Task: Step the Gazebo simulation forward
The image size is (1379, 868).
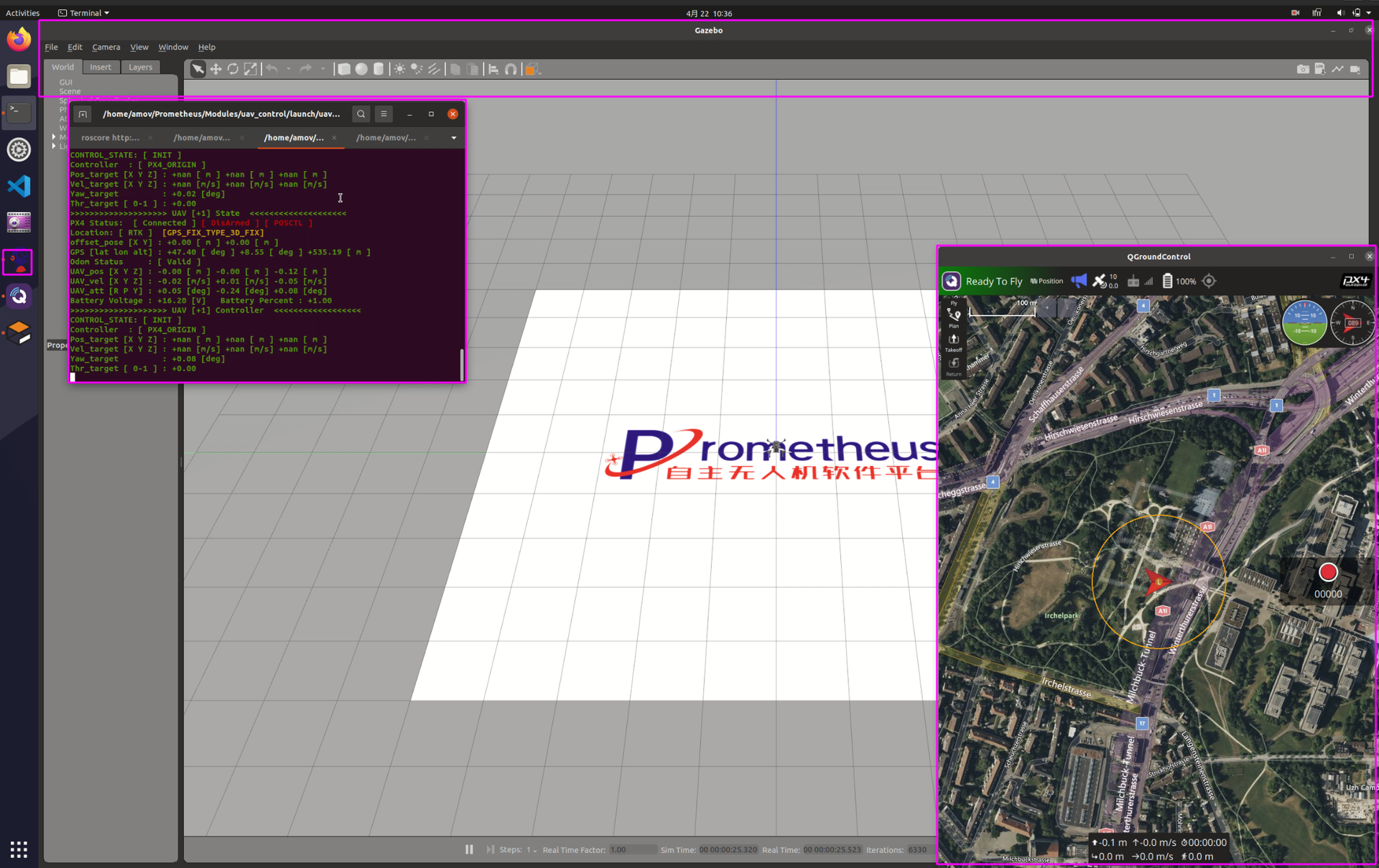Action: [490, 849]
